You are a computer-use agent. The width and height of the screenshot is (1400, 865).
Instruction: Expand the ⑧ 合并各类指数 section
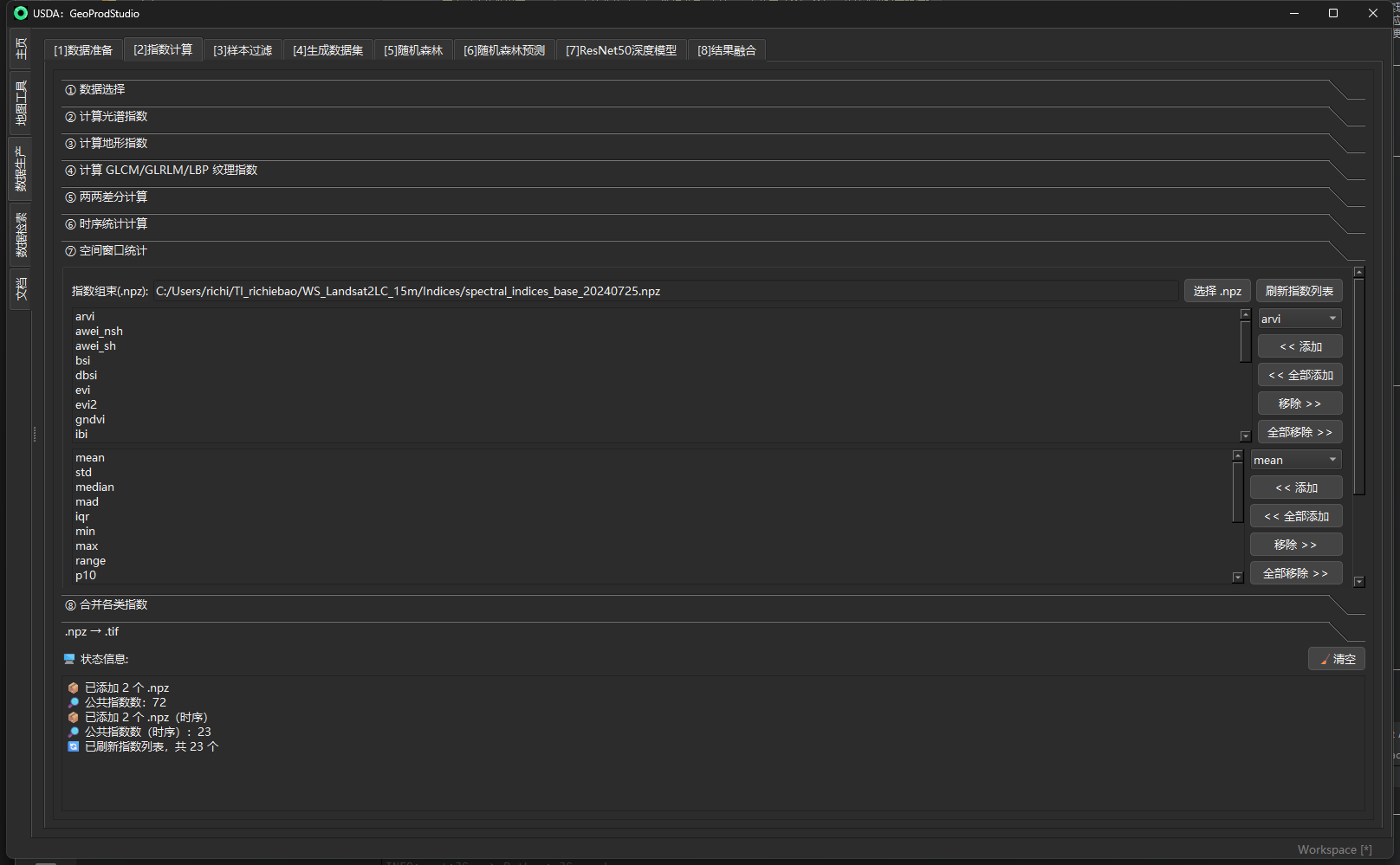point(113,604)
